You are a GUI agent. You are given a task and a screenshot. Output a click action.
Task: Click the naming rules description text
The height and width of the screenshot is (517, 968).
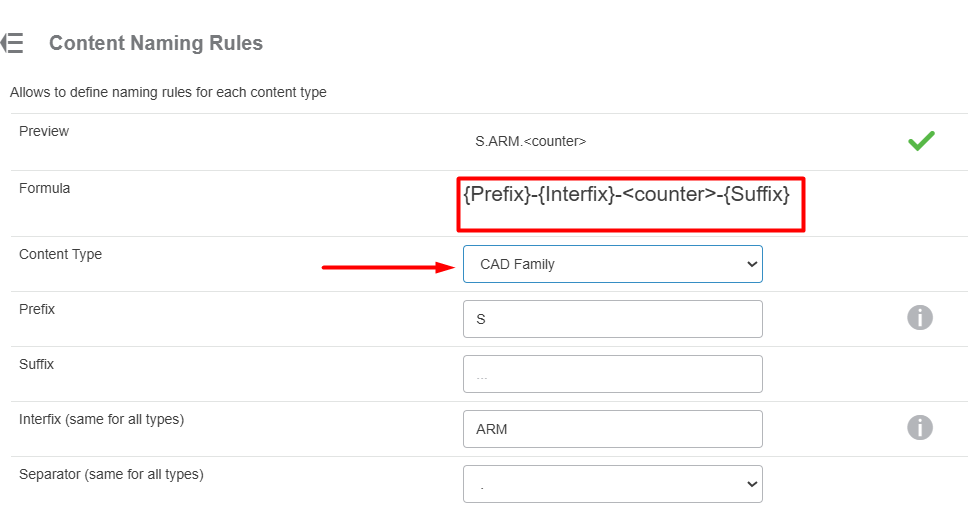(x=168, y=93)
